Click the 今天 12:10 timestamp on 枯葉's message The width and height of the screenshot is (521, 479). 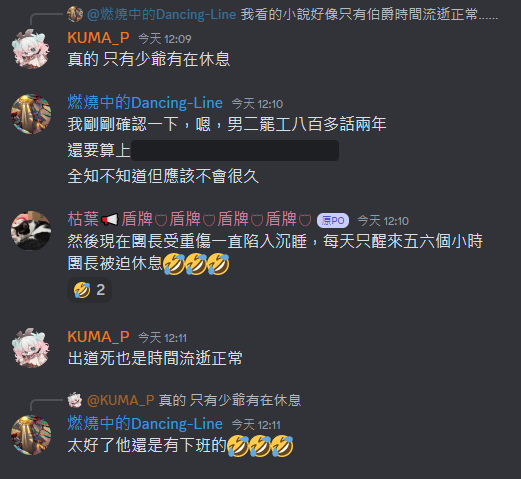(383, 221)
